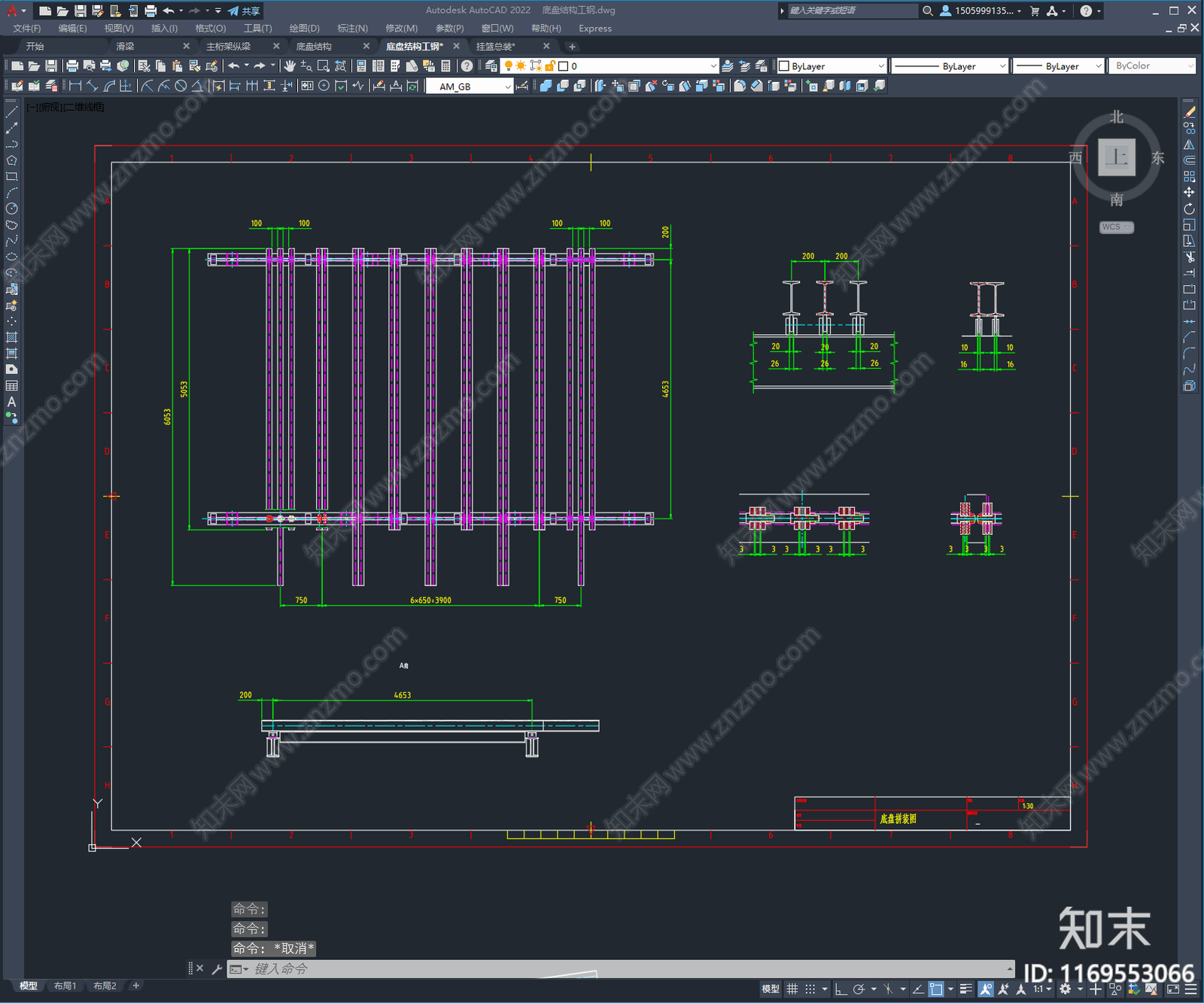Select the Hatch tool in draw toolbar
Screen dimensions: 1204x1003
click(11, 337)
